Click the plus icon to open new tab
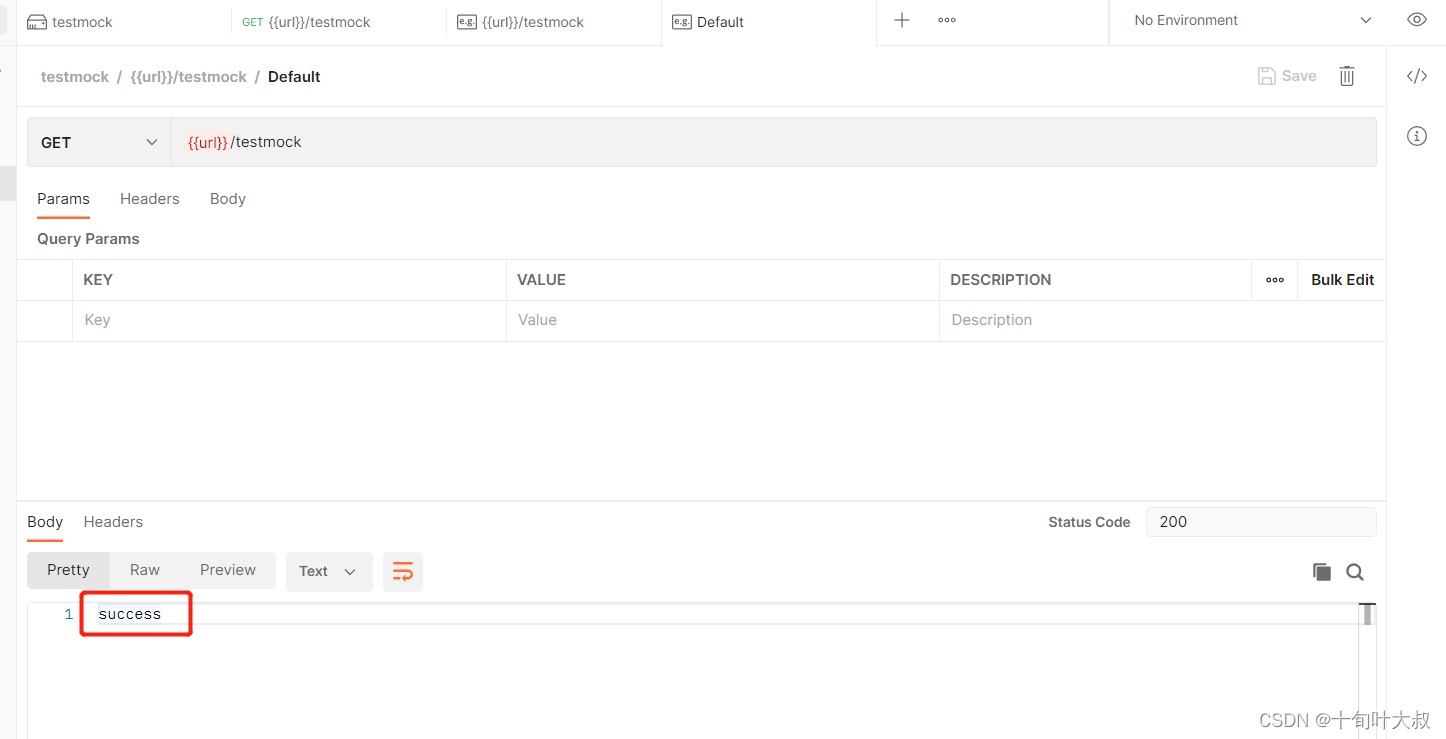 (x=901, y=21)
